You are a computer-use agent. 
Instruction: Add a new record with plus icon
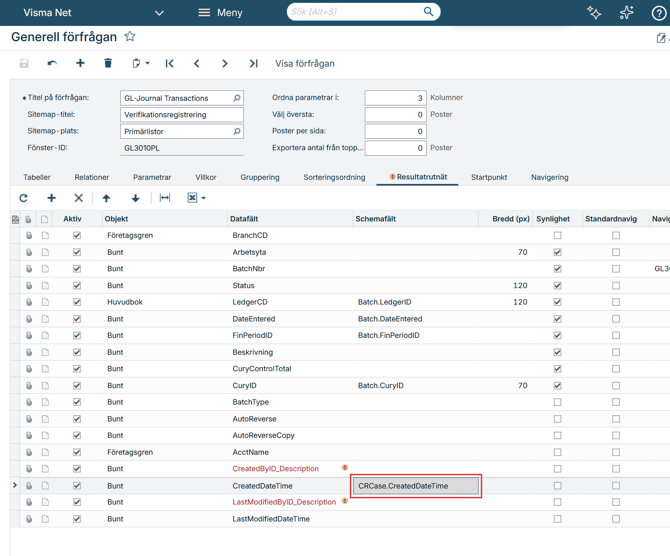click(x=80, y=63)
